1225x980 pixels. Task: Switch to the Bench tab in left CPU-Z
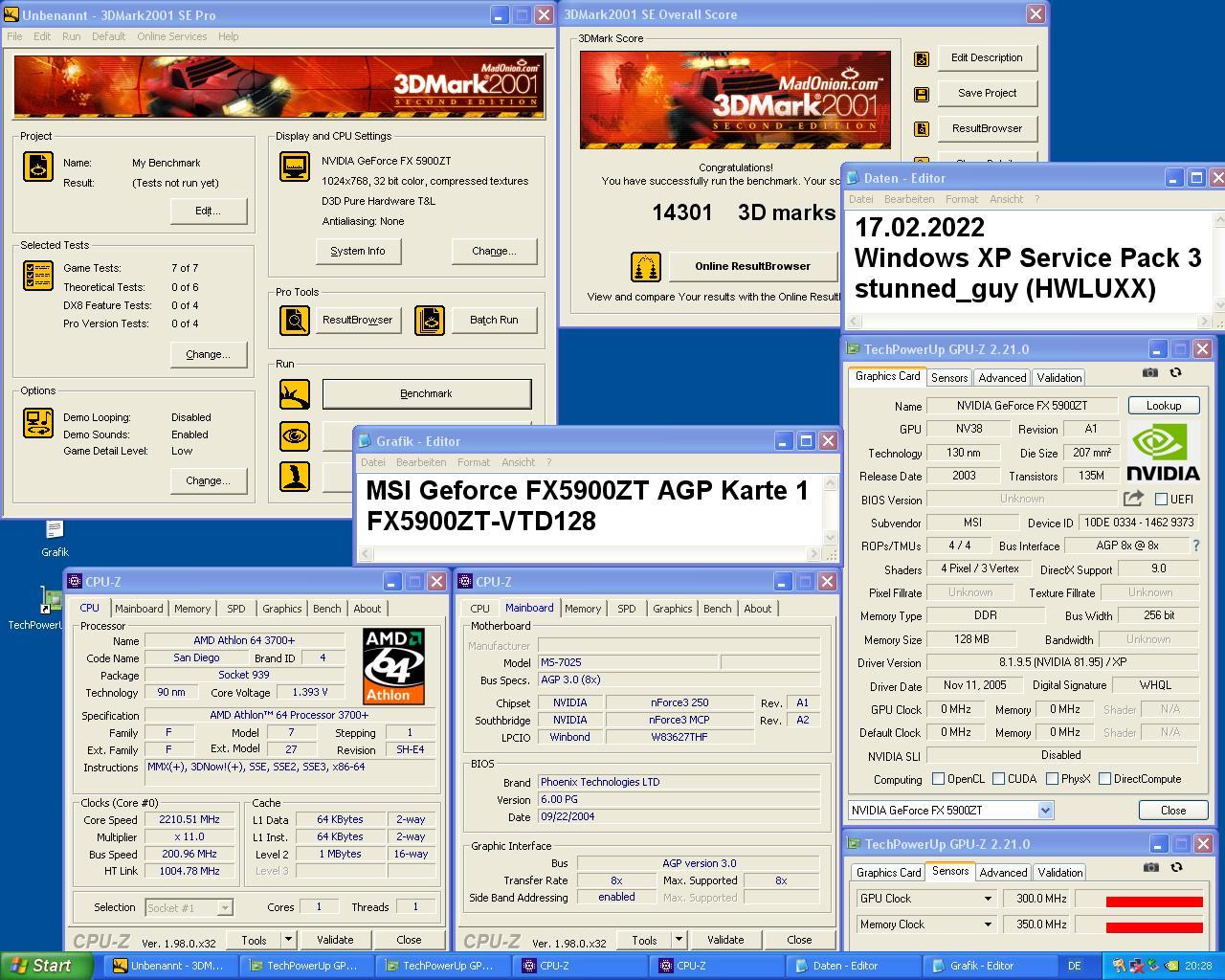coord(326,609)
